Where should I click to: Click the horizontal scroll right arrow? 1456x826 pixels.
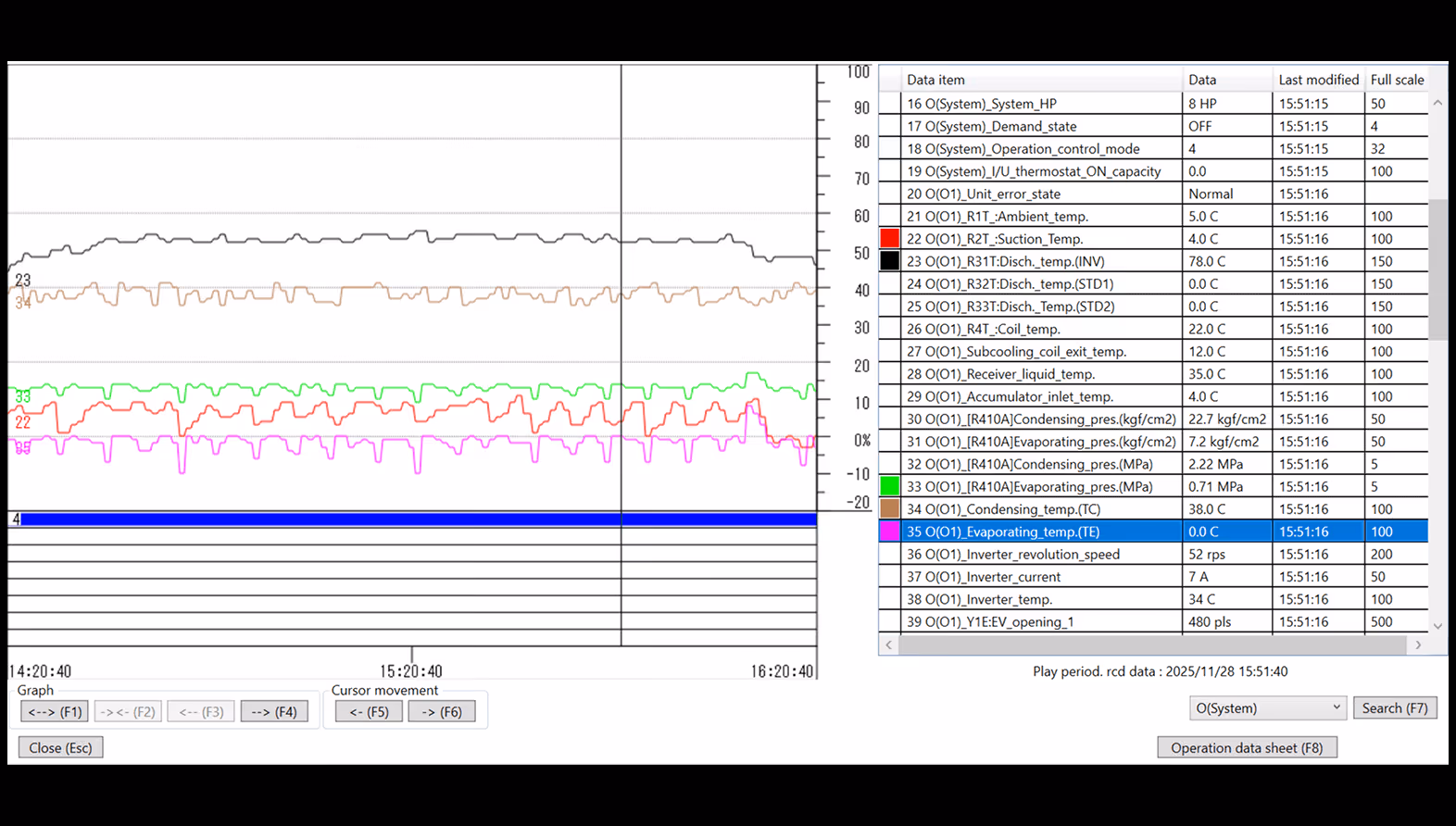pyautogui.click(x=1418, y=645)
